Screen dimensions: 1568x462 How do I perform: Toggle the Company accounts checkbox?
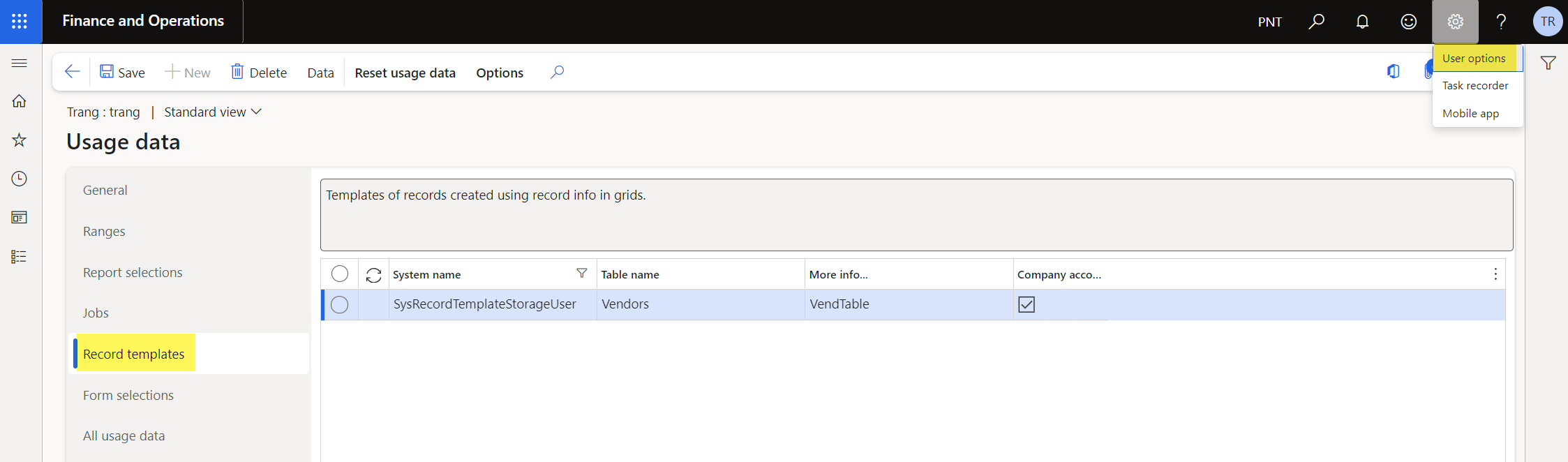coord(1026,304)
